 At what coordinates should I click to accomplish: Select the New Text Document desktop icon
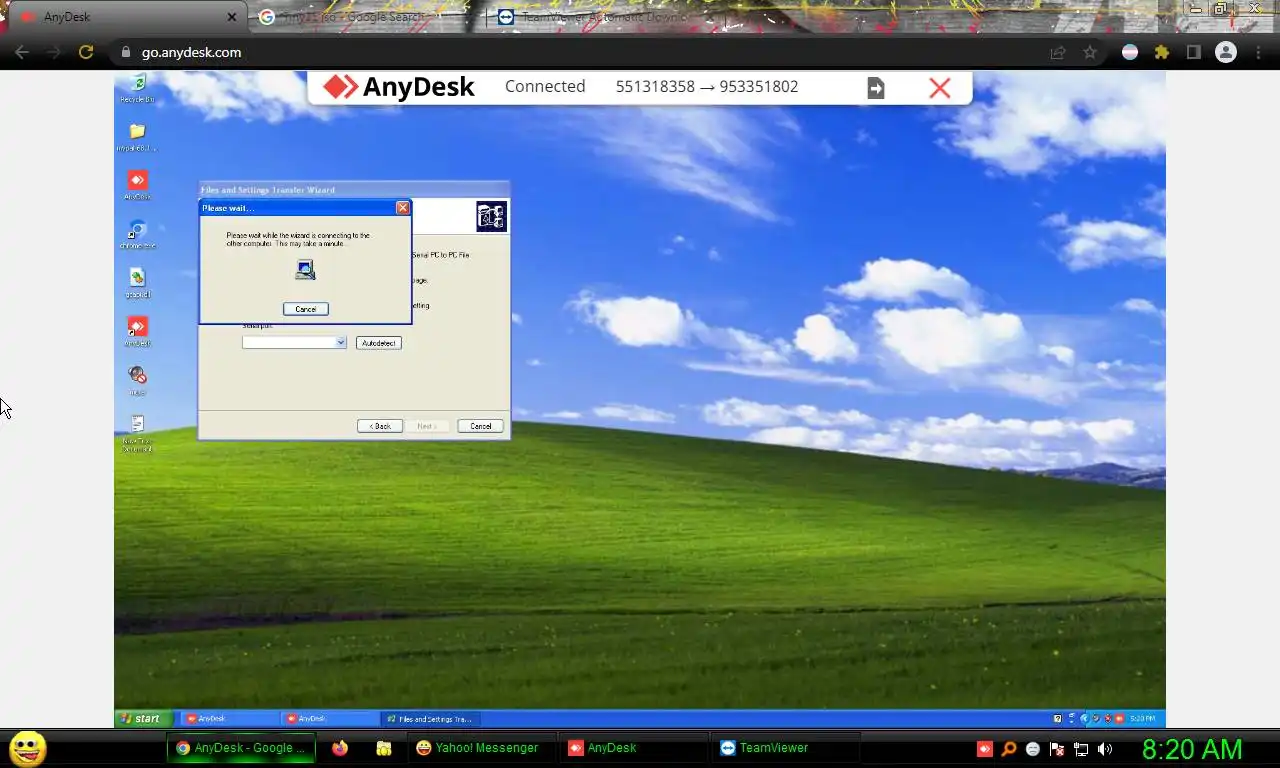click(137, 433)
